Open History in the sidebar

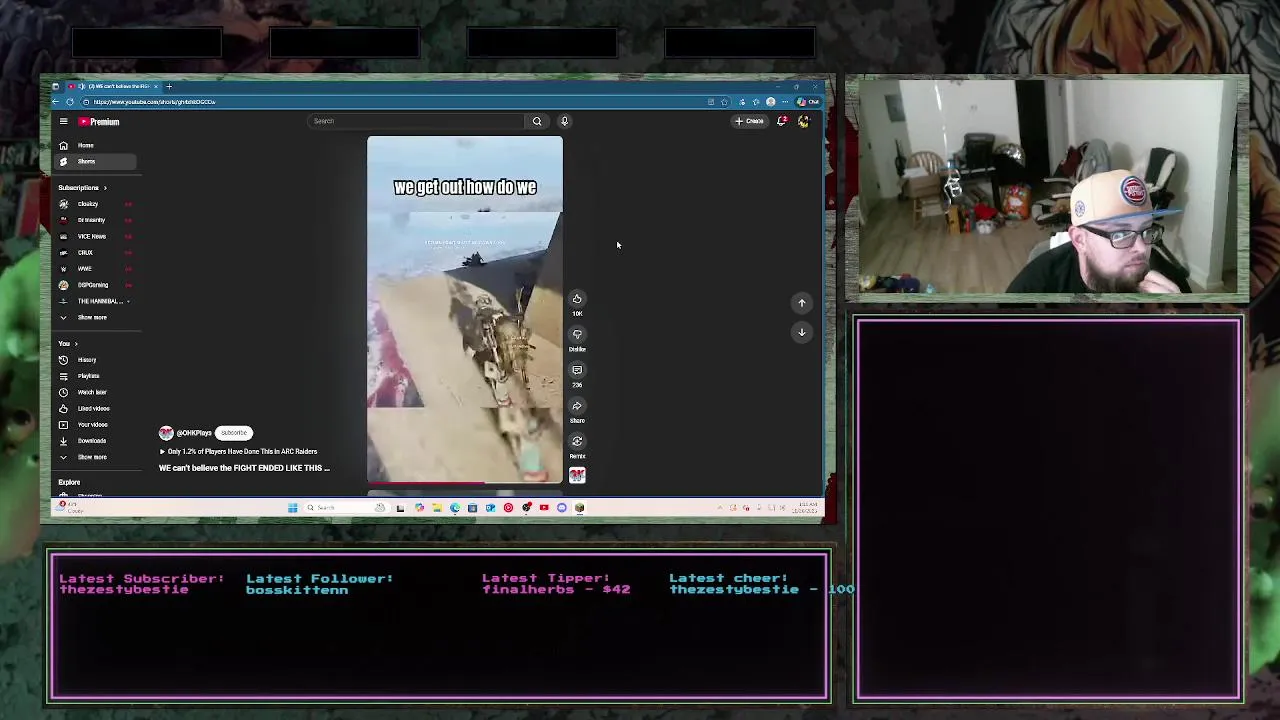tap(95, 360)
